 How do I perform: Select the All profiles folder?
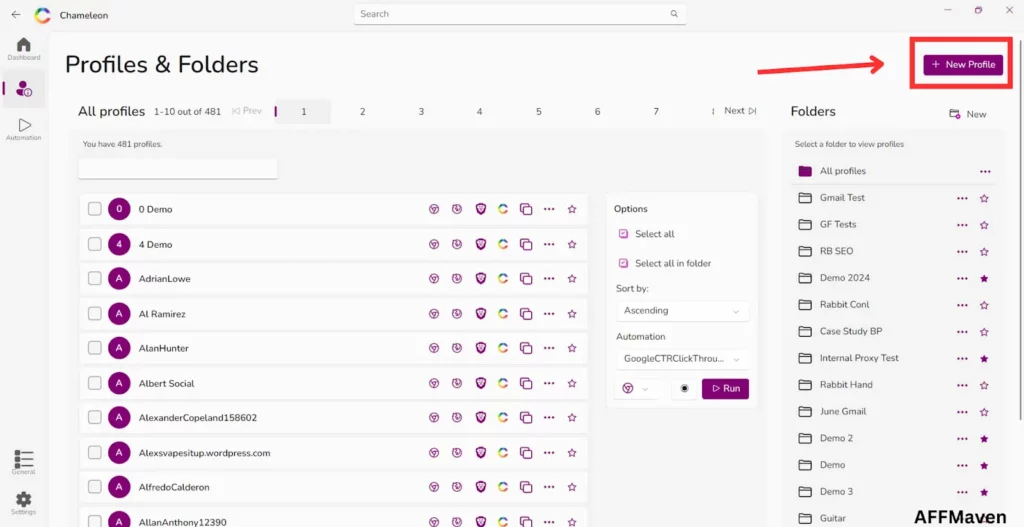(842, 171)
